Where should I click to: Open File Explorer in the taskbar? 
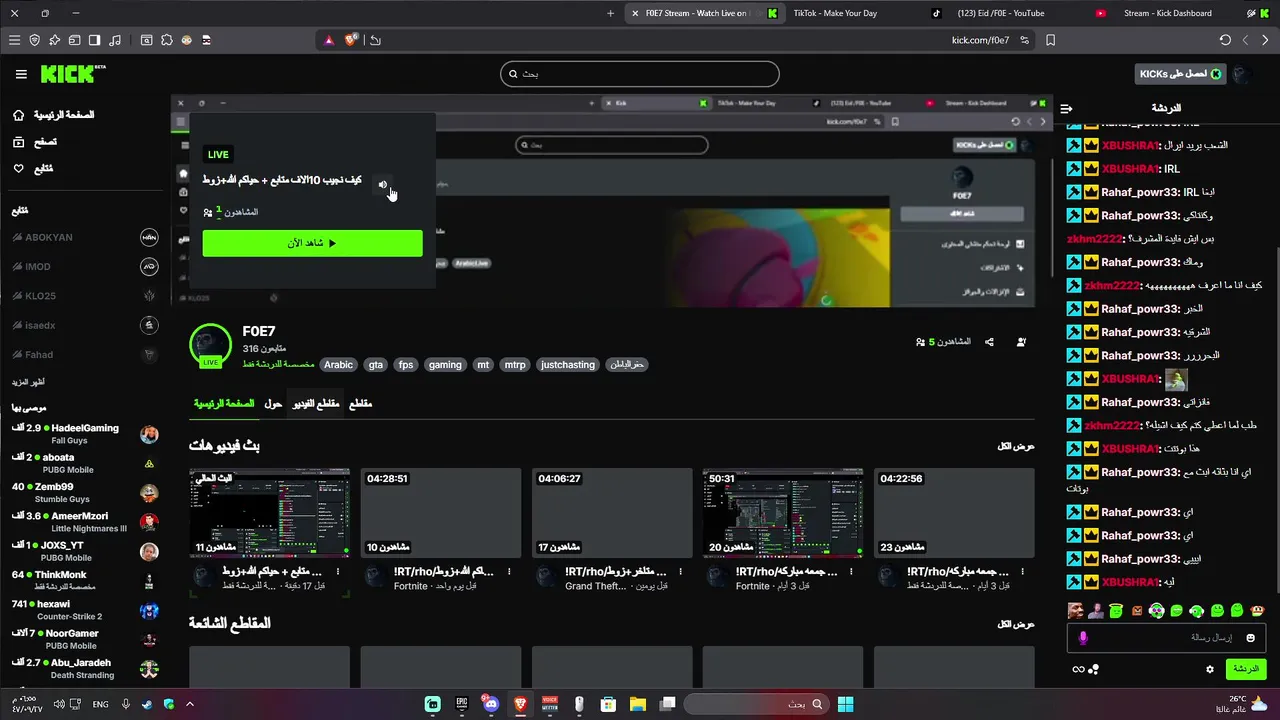pos(638,704)
